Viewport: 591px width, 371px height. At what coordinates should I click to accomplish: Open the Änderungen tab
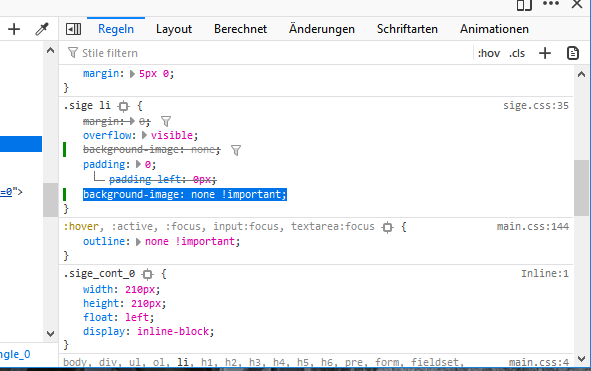(x=322, y=29)
